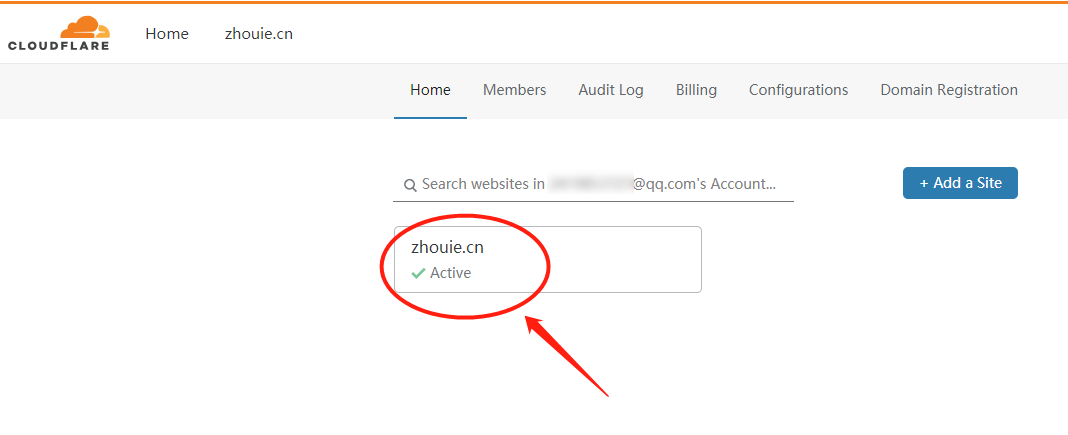Click the plus sign on Add a Site
The image size is (1068, 435).
pyautogui.click(x=923, y=183)
